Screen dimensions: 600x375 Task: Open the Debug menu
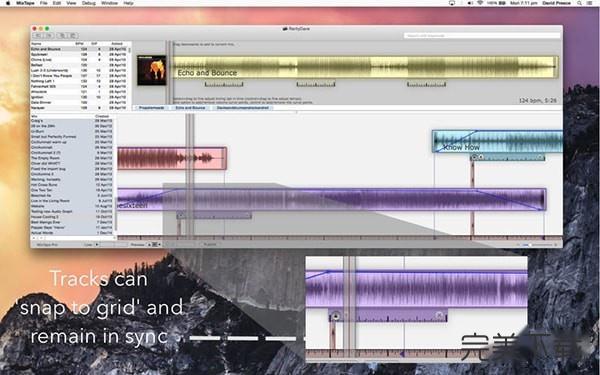click(x=89, y=3)
